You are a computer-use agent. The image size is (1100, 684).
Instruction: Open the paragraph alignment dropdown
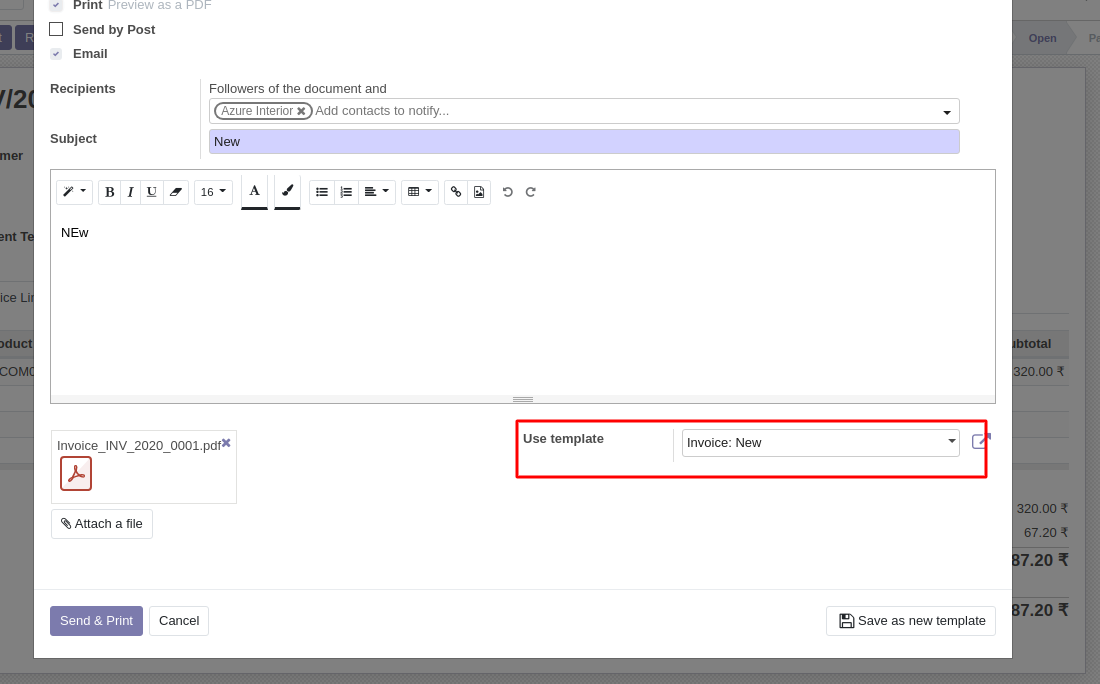377,192
